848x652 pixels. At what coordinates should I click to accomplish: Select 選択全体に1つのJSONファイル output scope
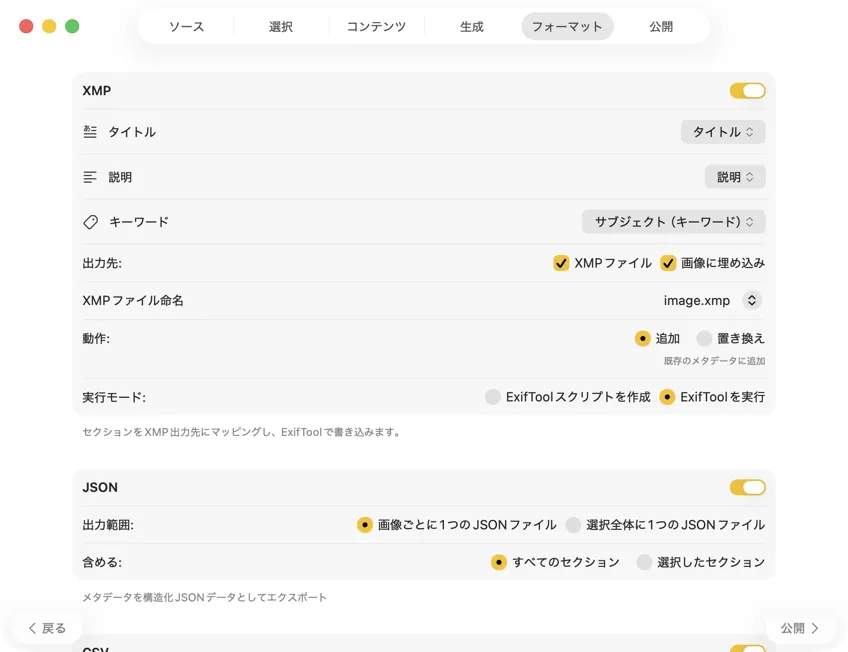pos(573,525)
